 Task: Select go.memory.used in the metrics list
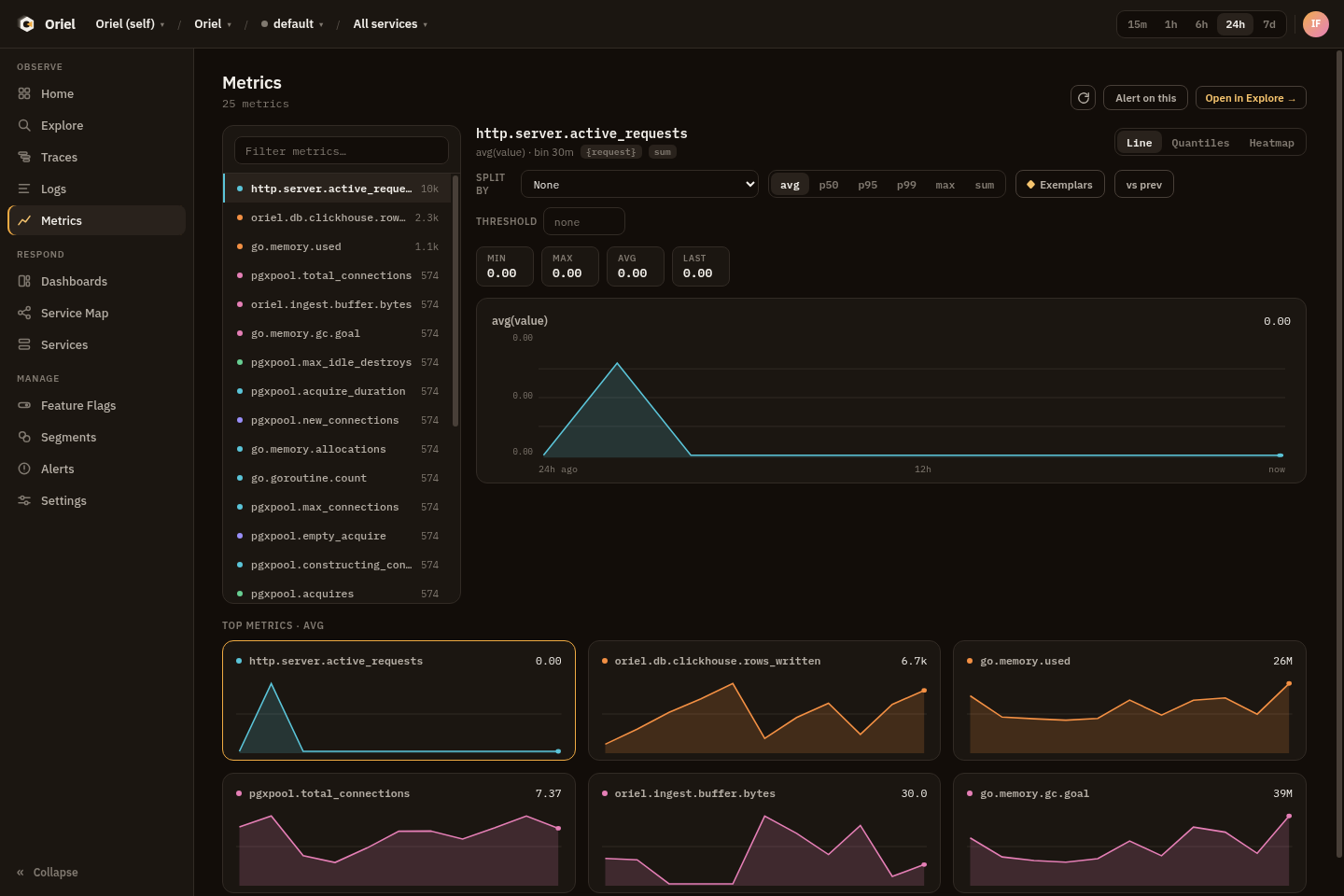click(338, 246)
